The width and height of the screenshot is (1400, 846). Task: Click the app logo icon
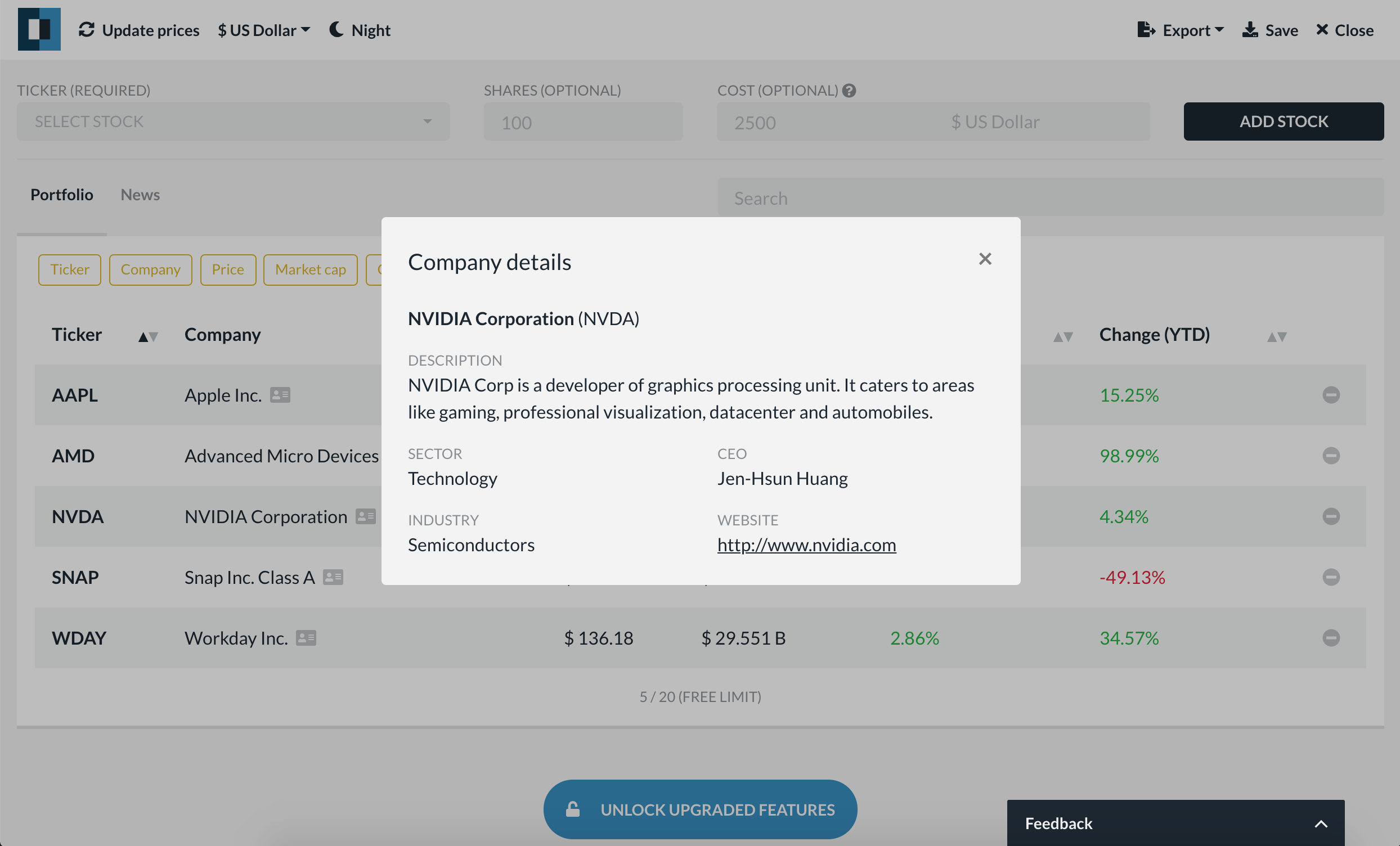coord(39,30)
